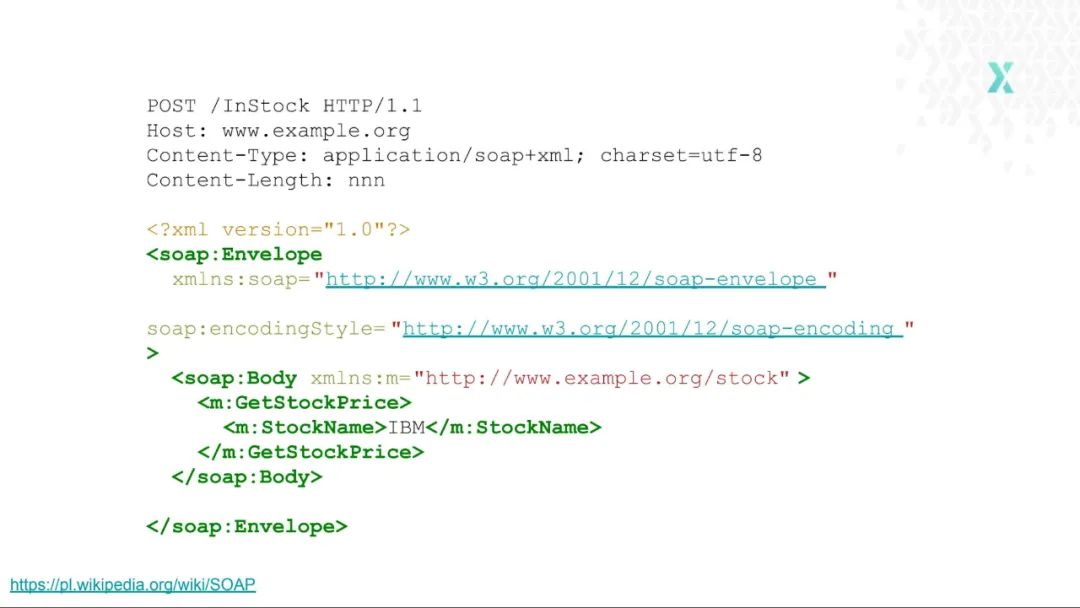
Task: Open the soap-envelope w3.org link
Action: click(x=575, y=280)
